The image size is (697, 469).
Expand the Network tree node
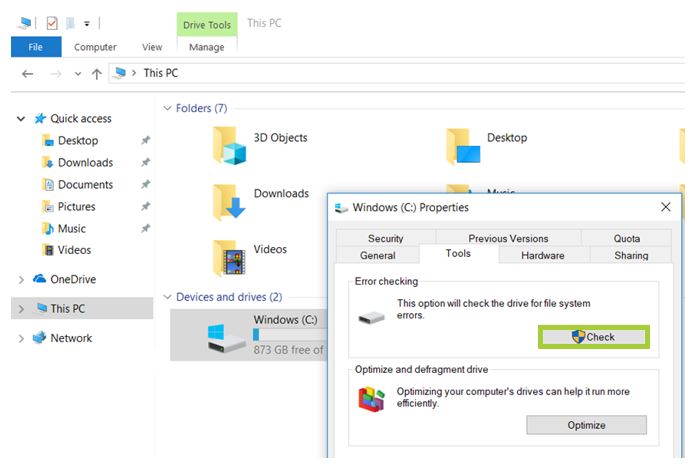pos(21,339)
